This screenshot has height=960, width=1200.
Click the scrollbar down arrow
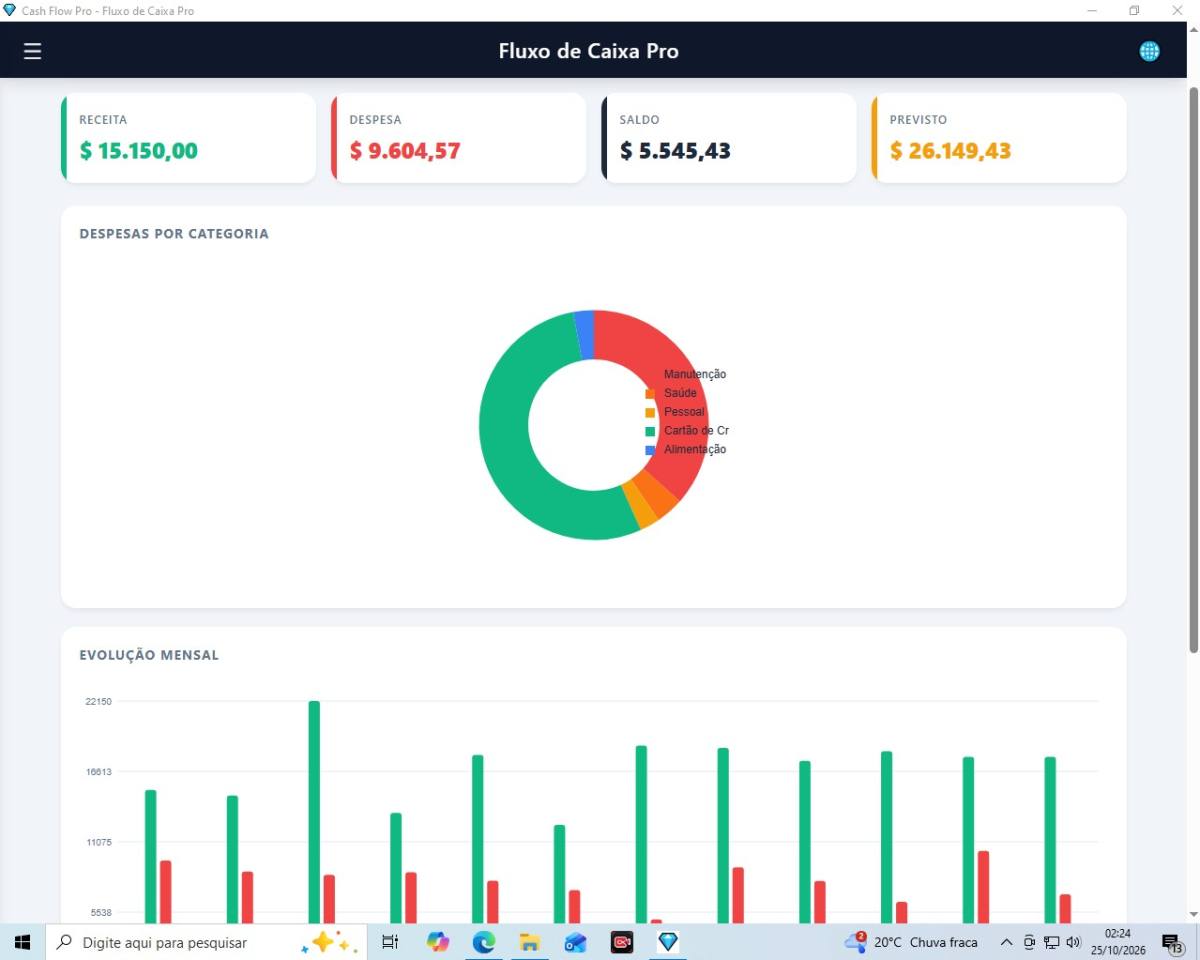[1193, 914]
